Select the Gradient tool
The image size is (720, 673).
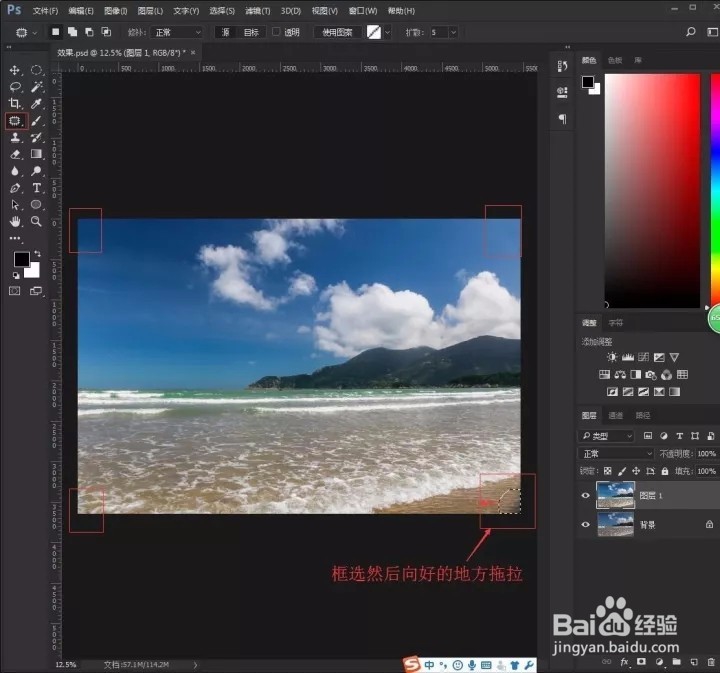(36, 154)
